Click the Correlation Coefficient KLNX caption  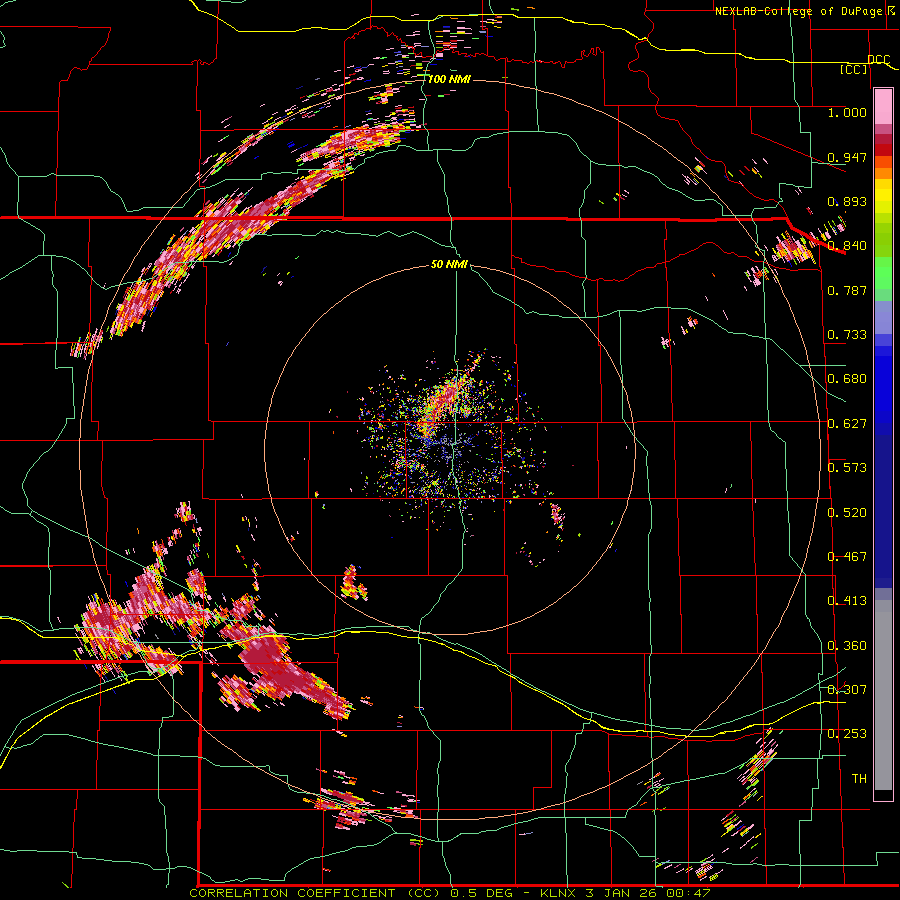(449, 893)
